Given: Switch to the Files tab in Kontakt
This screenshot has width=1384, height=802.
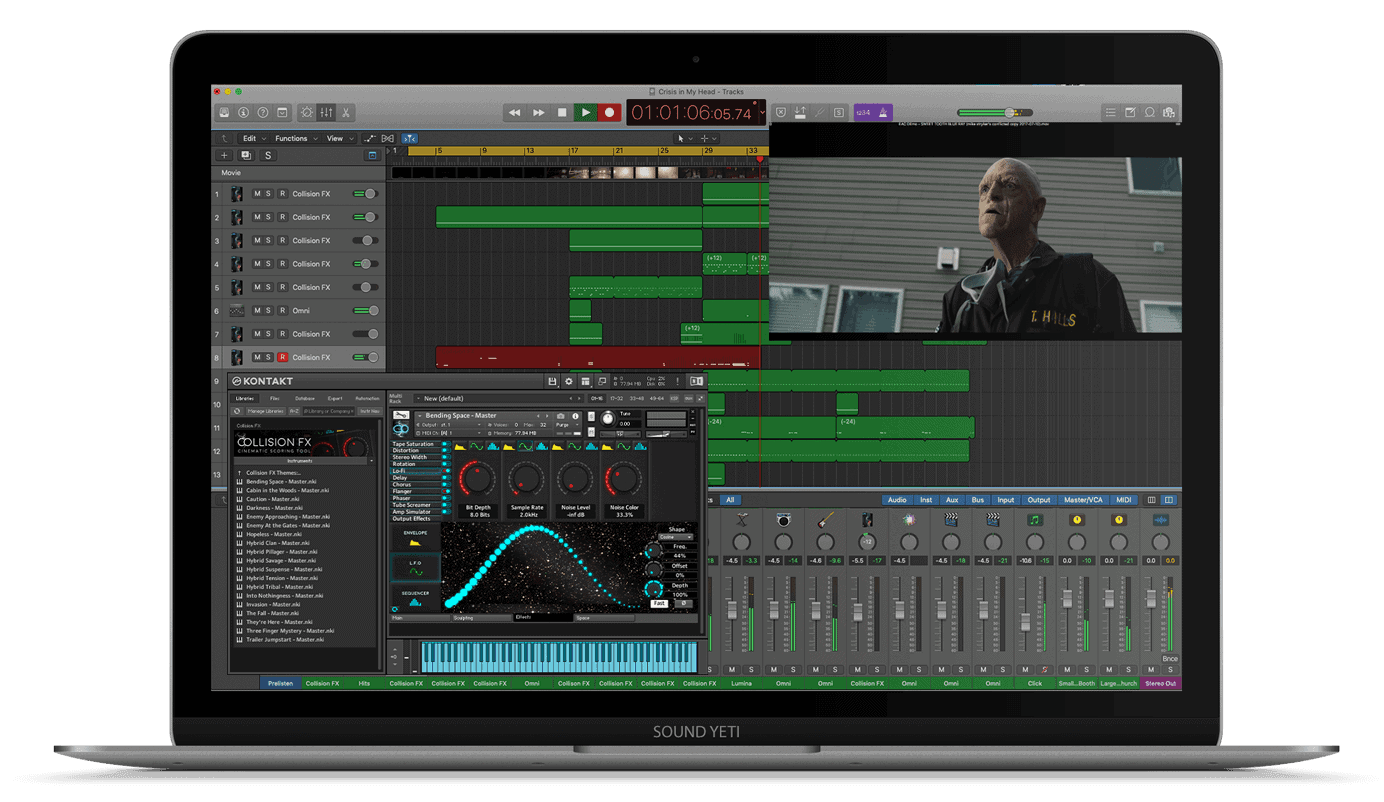Looking at the screenshot, I should (275, 398).
